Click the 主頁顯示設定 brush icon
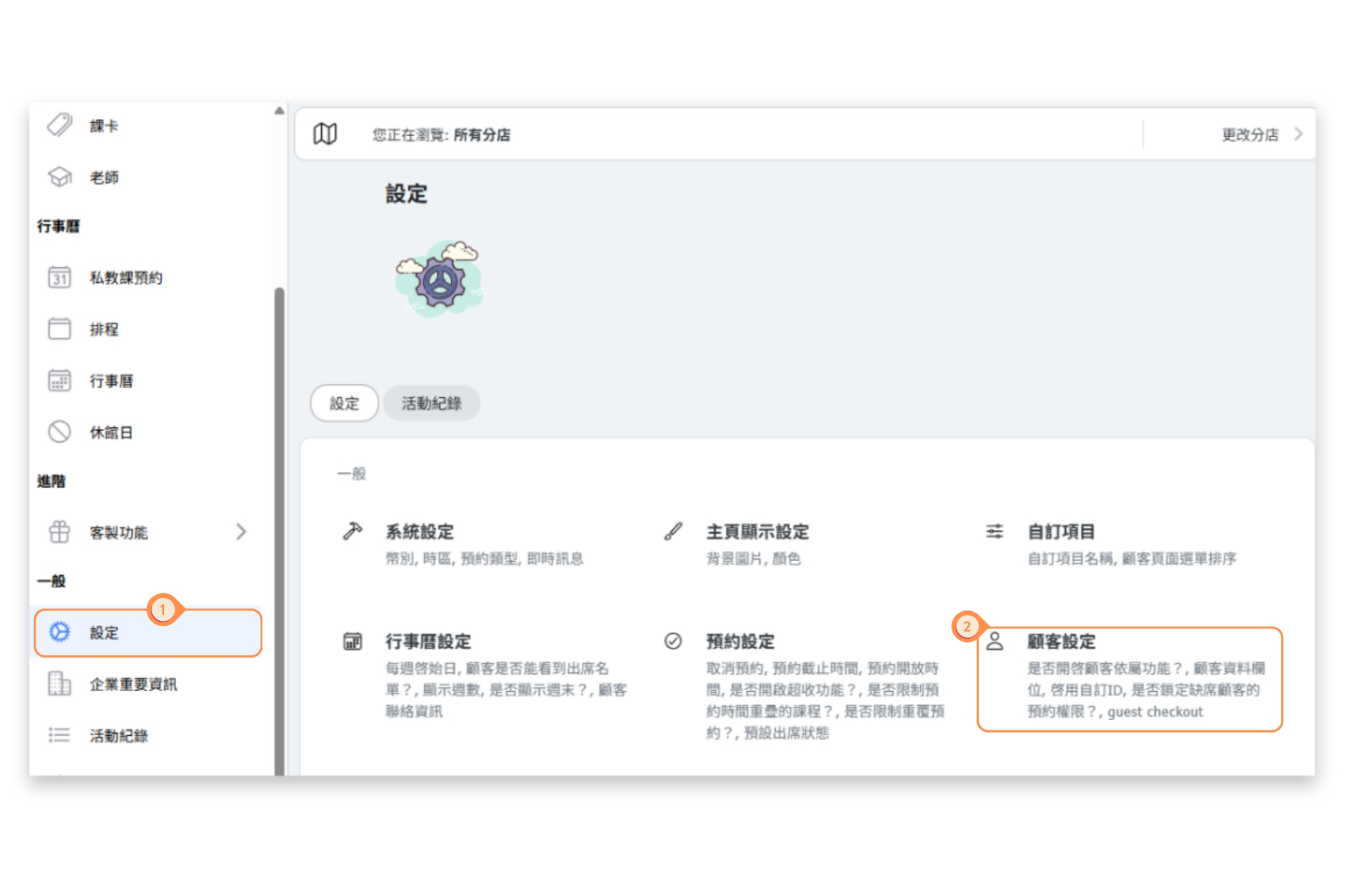The image size is (1345, 896). [673, 530]
